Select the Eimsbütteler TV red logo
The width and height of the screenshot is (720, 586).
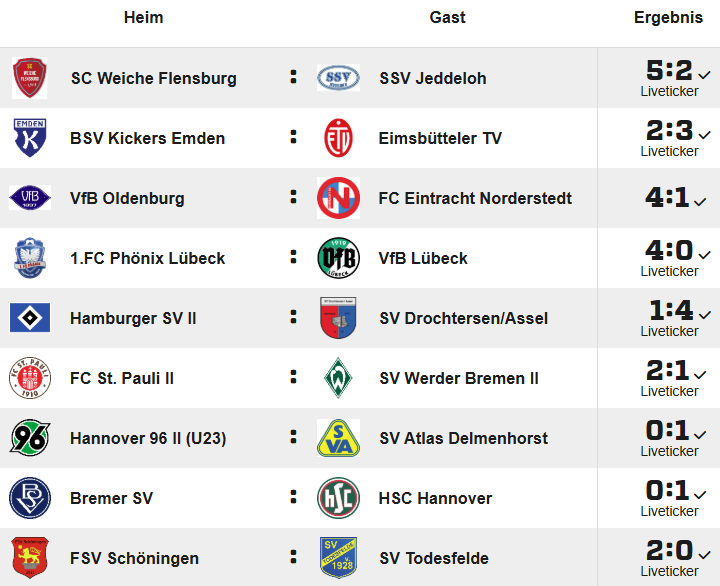click(338, 138)
